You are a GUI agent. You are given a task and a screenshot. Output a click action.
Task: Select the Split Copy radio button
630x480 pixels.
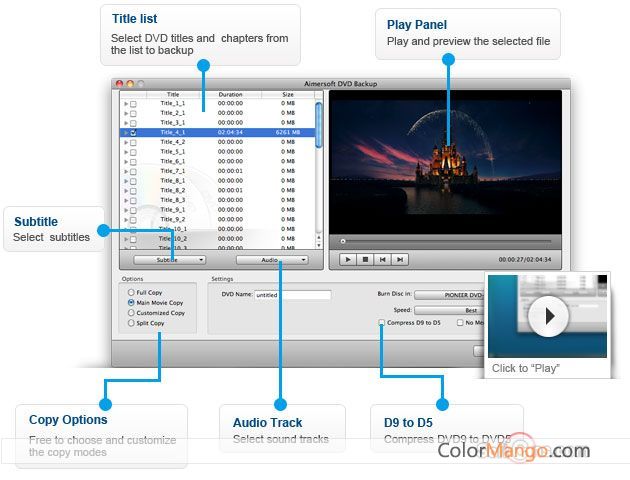click(x=131, y=323)
